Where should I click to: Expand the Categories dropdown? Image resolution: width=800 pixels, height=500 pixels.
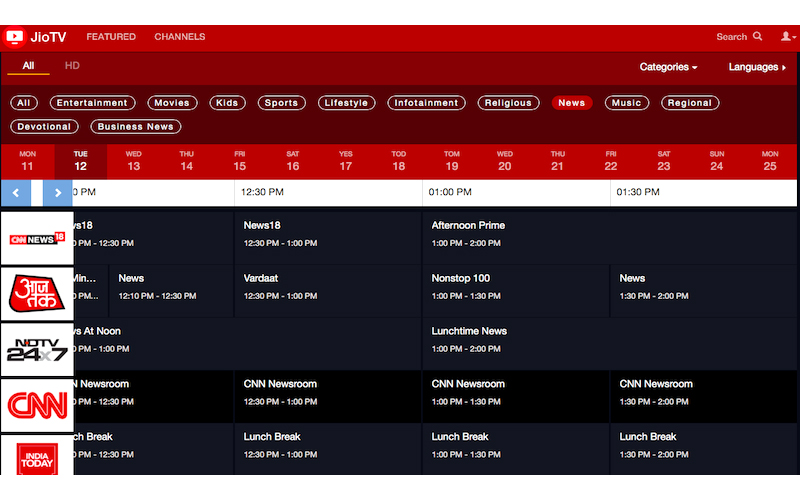pos(668,67)
